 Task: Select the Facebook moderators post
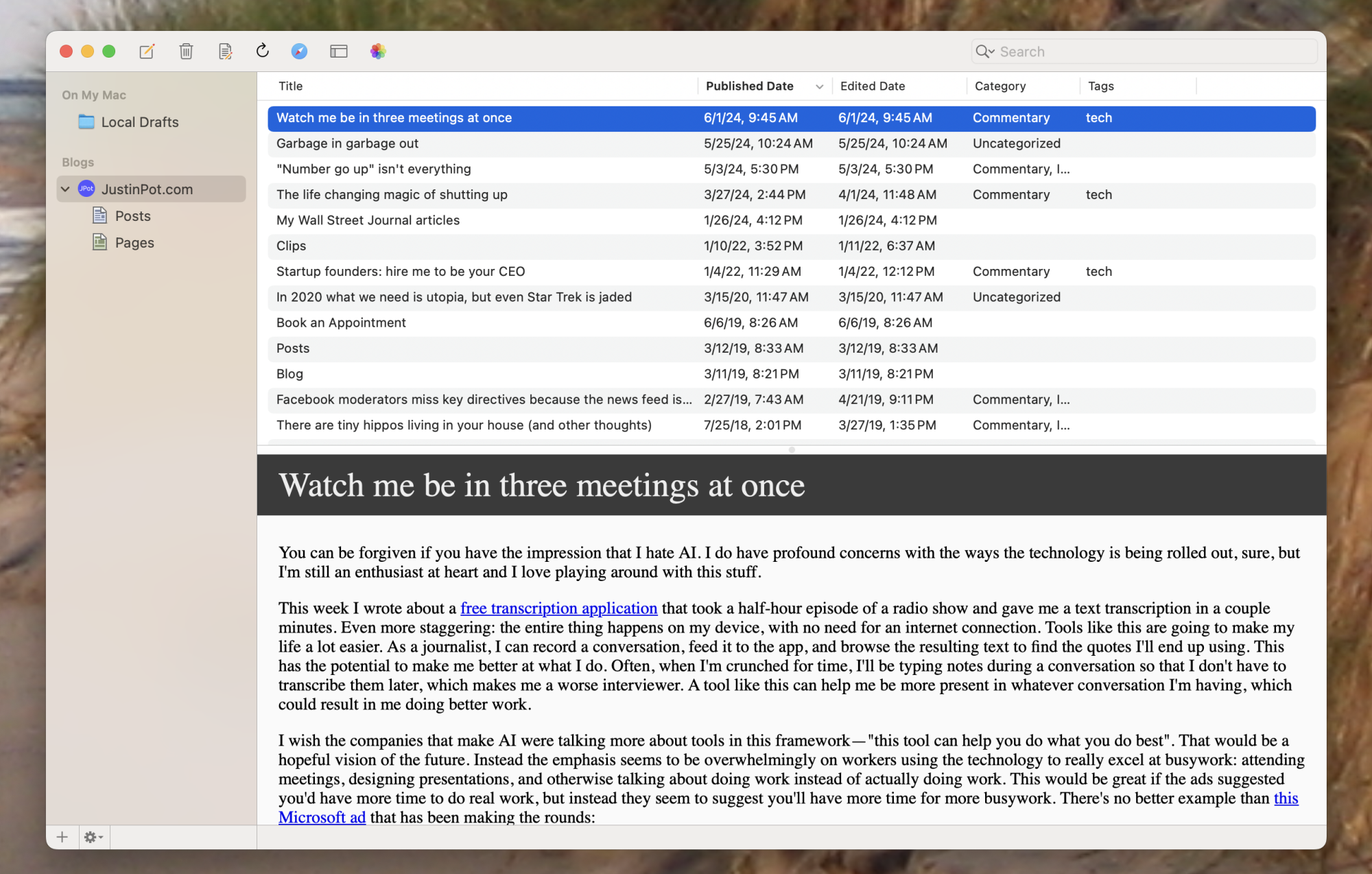[792, 399]
